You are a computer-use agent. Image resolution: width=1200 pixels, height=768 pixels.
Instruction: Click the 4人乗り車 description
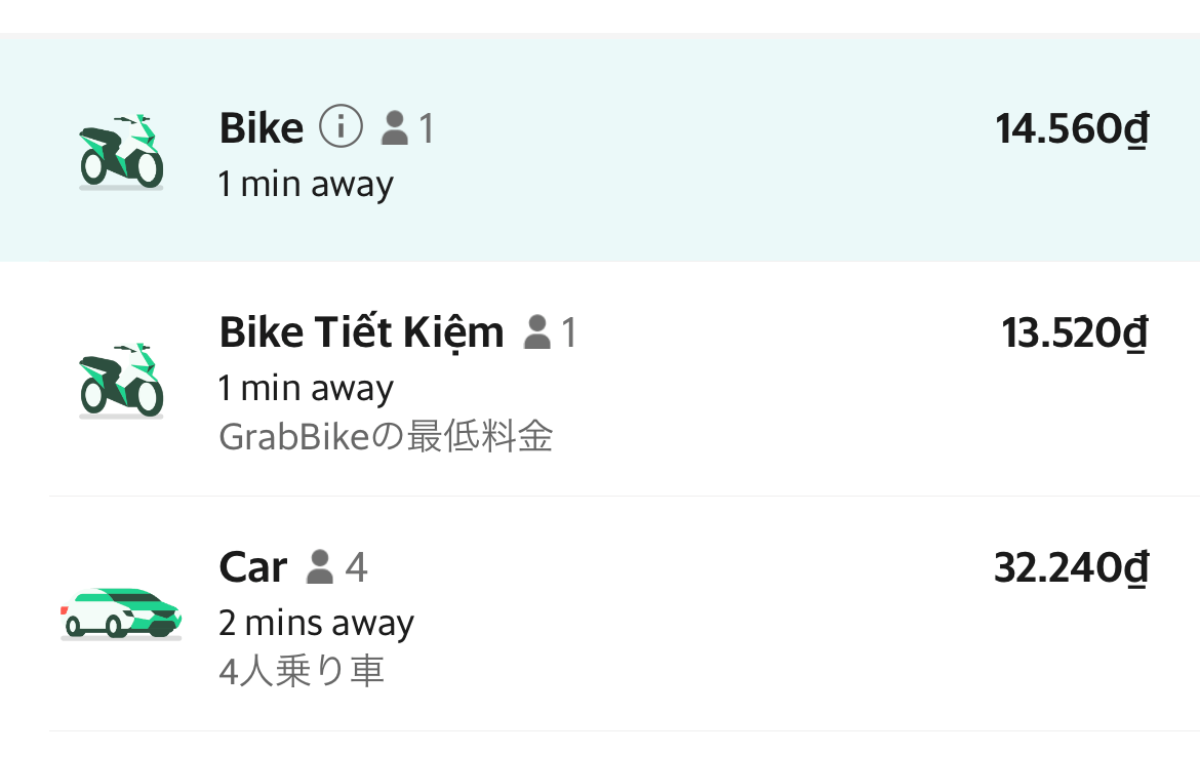point(301,671)
